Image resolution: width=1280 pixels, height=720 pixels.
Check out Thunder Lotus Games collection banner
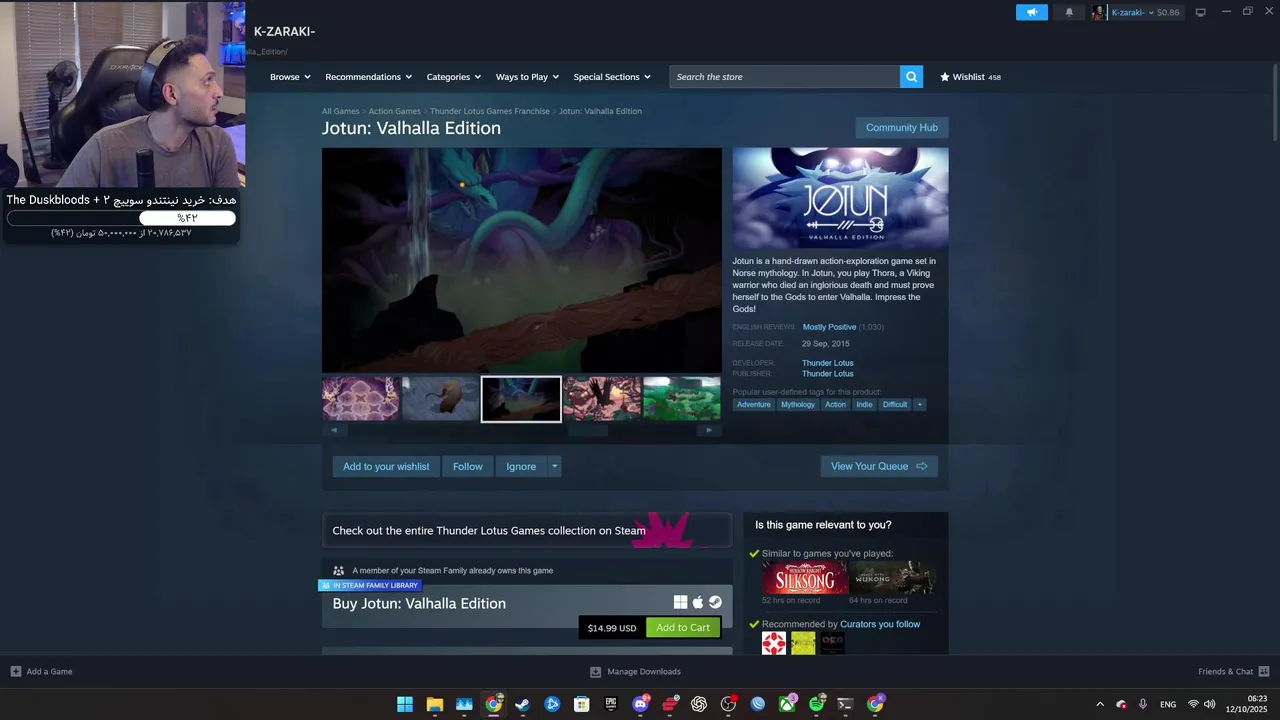point(527,530)
